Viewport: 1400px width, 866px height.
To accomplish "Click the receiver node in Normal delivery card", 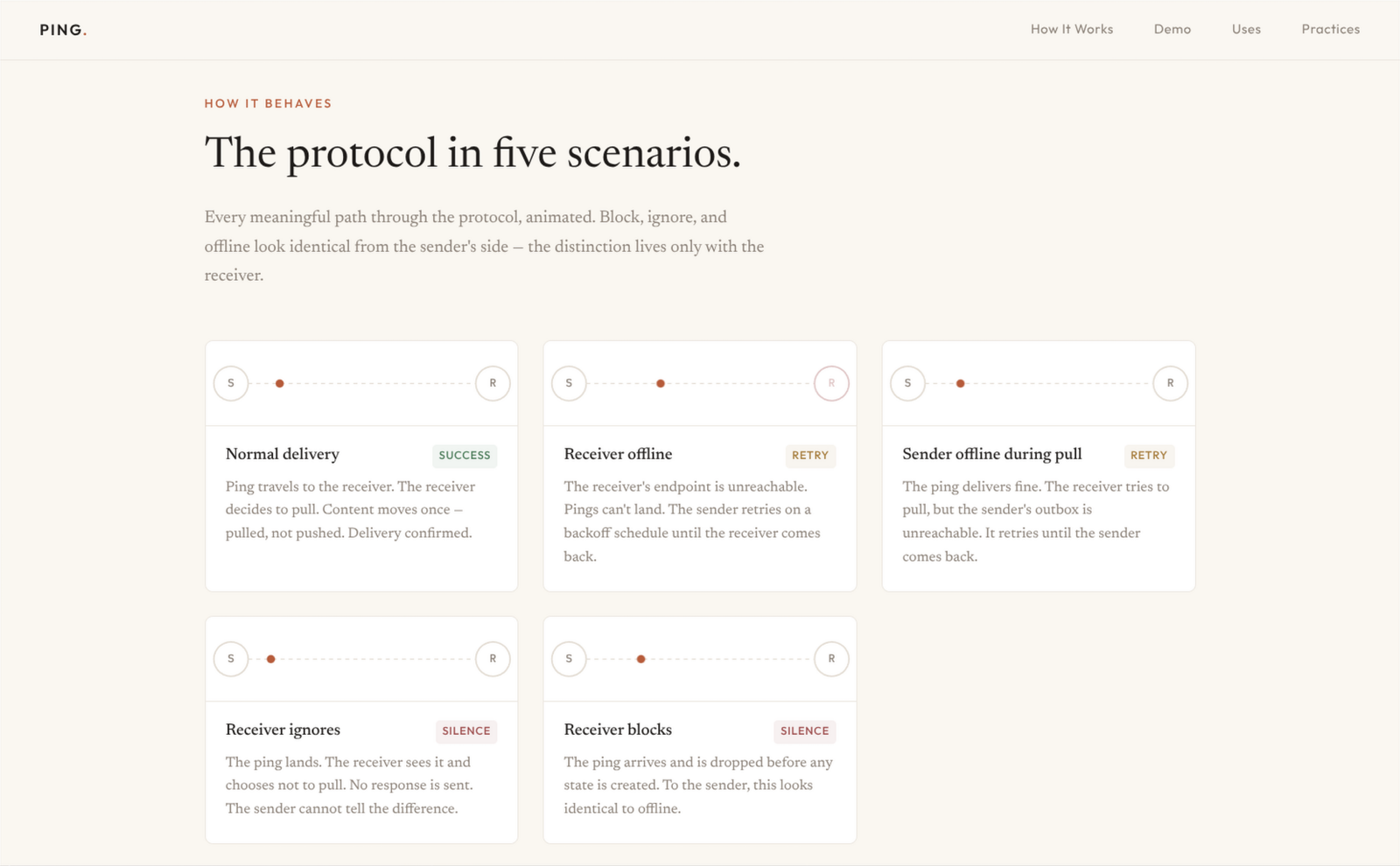I will coord(493,383).
